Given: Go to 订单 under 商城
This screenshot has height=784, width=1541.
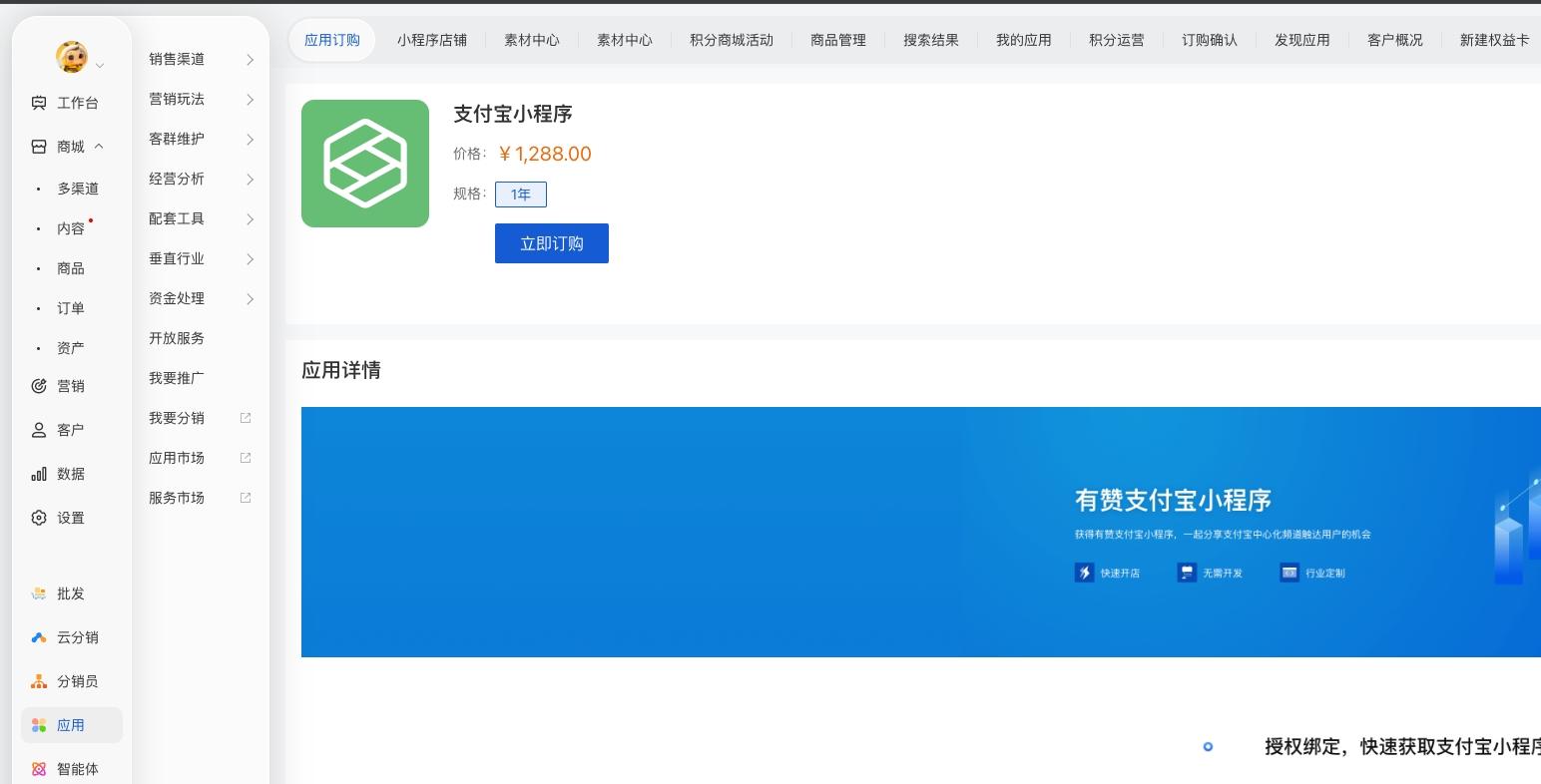Looking at the screenshot, I should tap(71, 308).
